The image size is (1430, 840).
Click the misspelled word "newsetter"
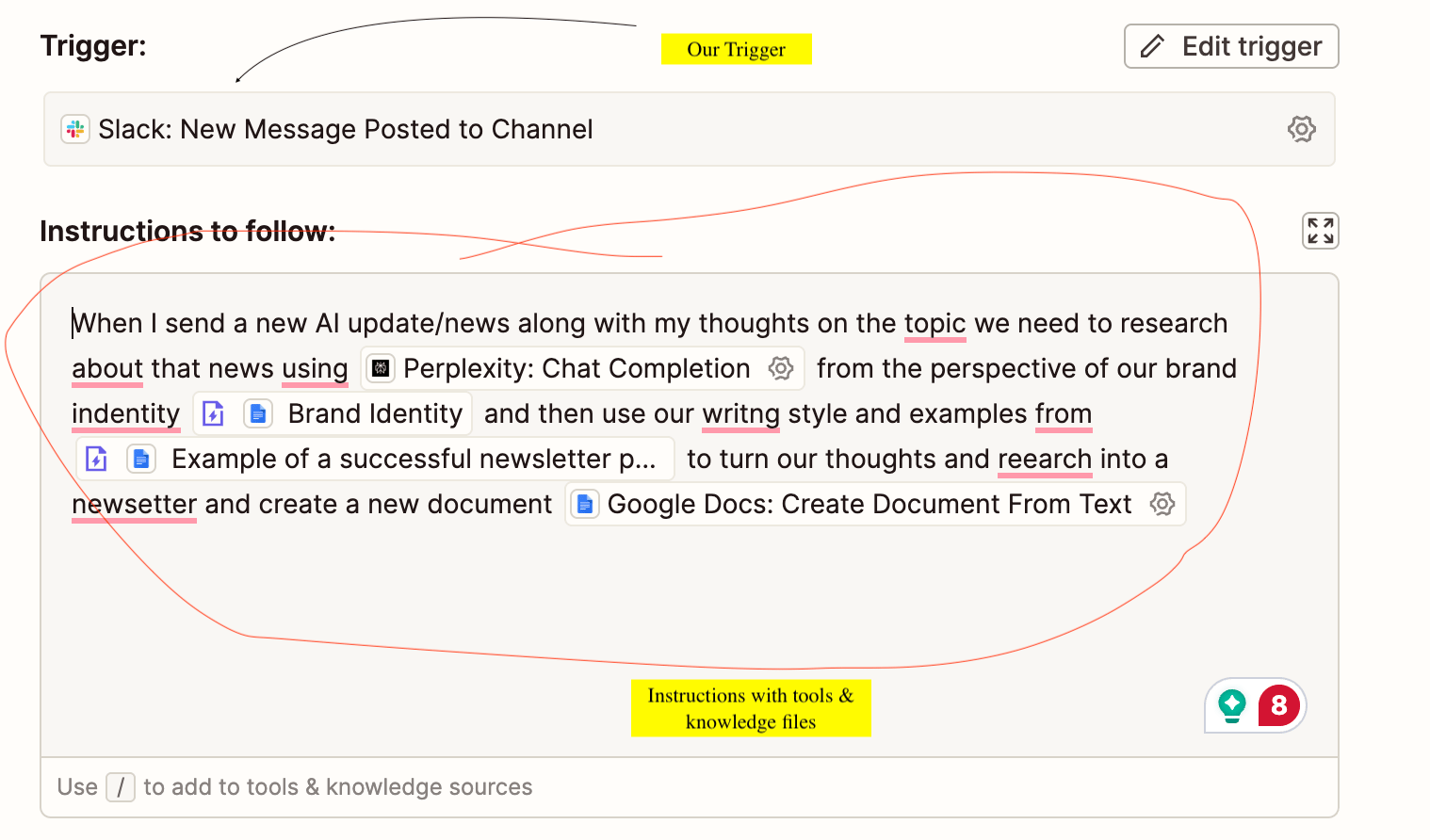pyautogui.click(x=135, y=504)
